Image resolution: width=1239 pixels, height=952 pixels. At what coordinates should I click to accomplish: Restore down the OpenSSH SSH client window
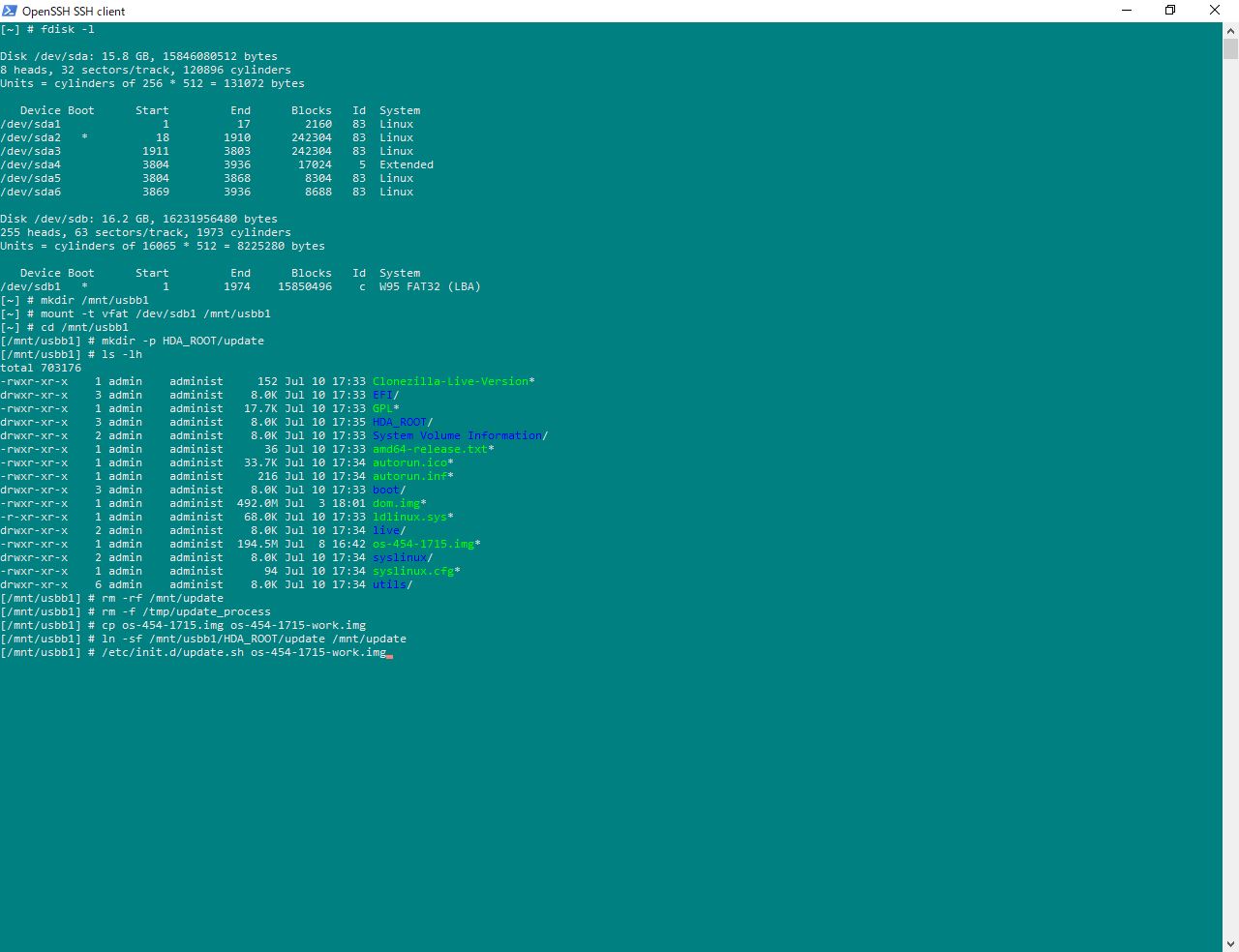point(1170,11)
